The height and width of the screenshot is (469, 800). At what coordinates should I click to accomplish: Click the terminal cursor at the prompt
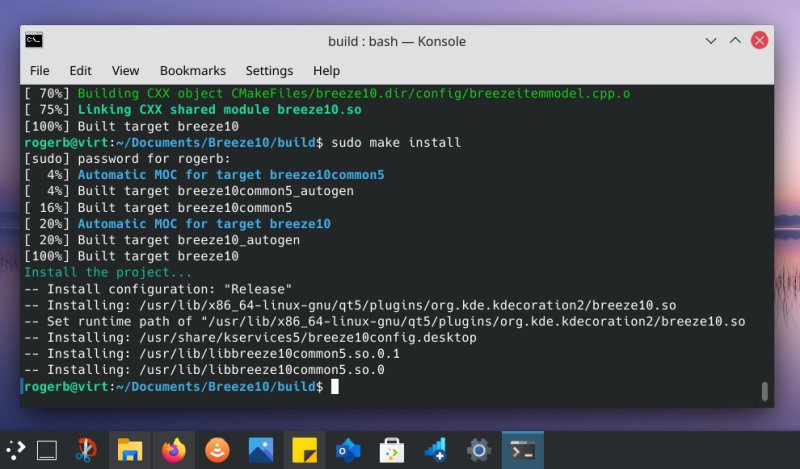coord(335,387)
